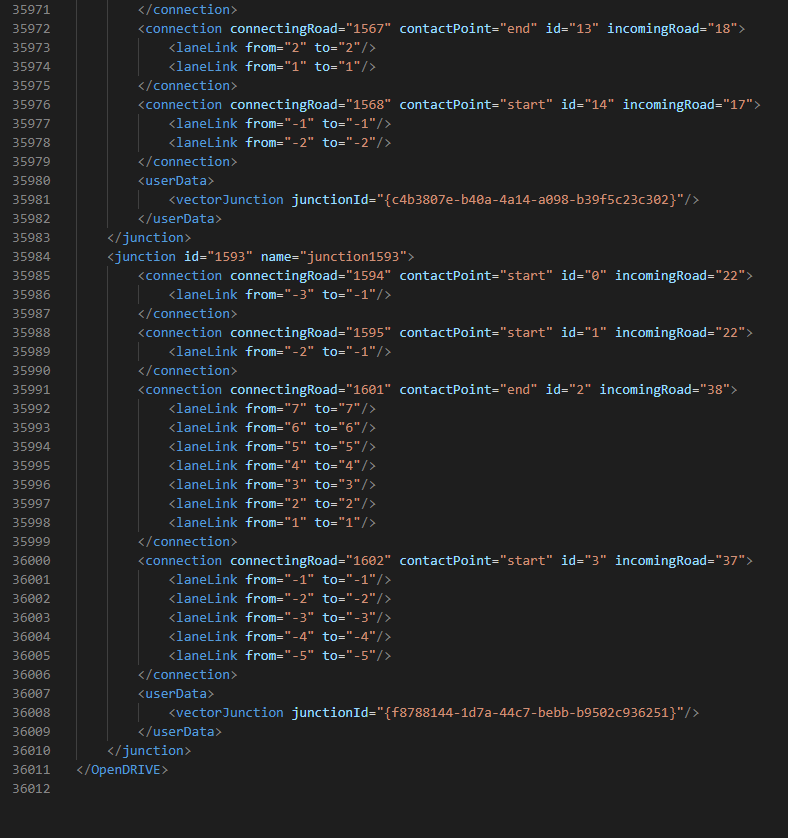The width and height of the screenshot is (788, 838).
Task: Click line number 35984 in the gutter
Action: [32, 256]
